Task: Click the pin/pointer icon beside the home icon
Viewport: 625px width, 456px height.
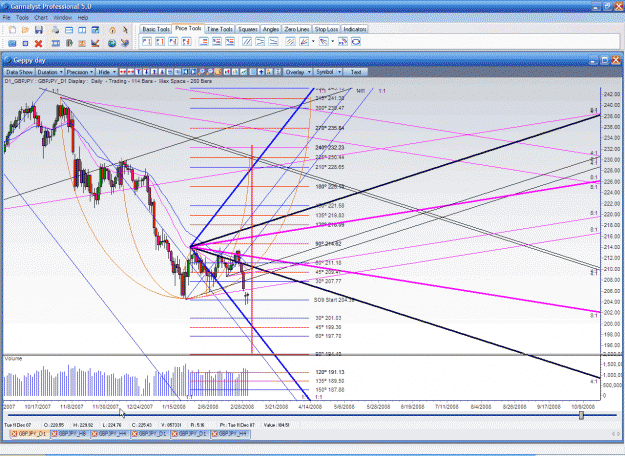Action: [x=125, y=30]
